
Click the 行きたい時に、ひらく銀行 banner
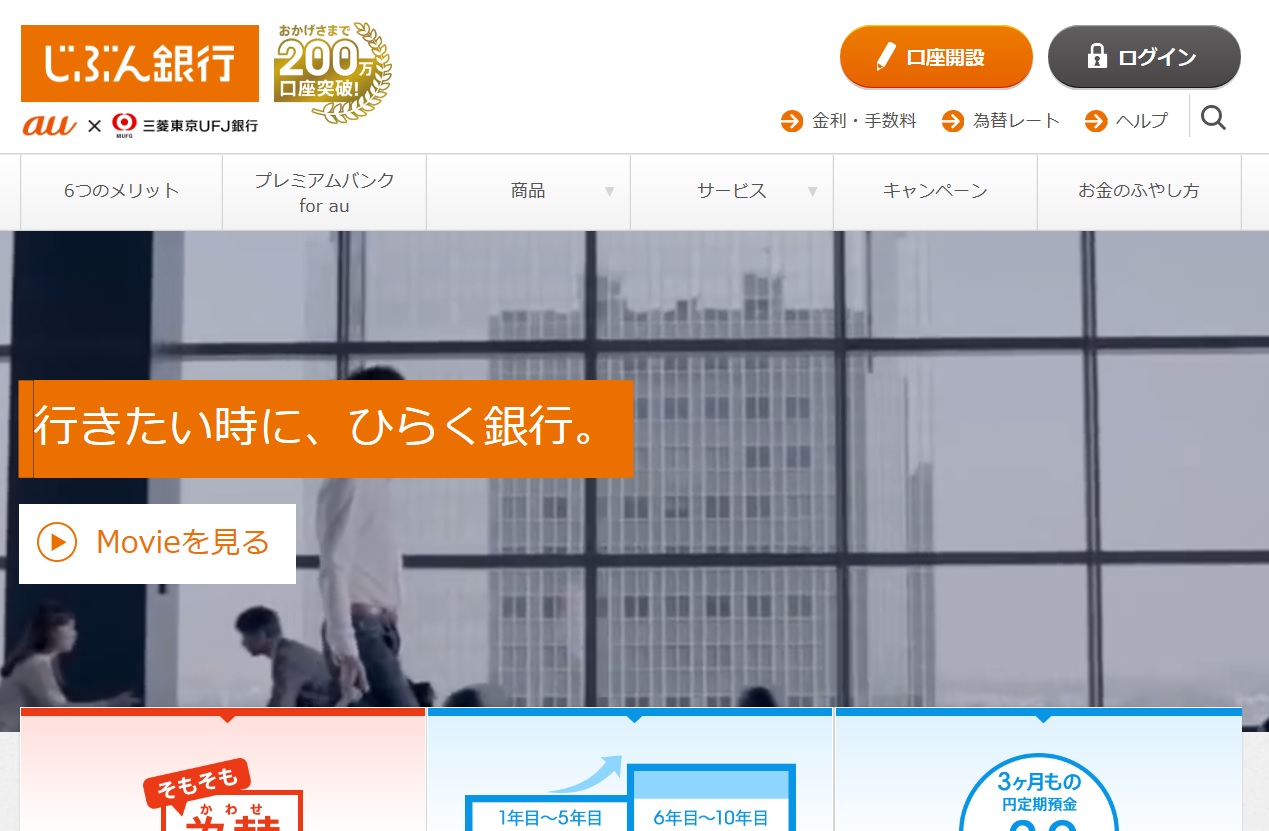[x=325, y=428]
